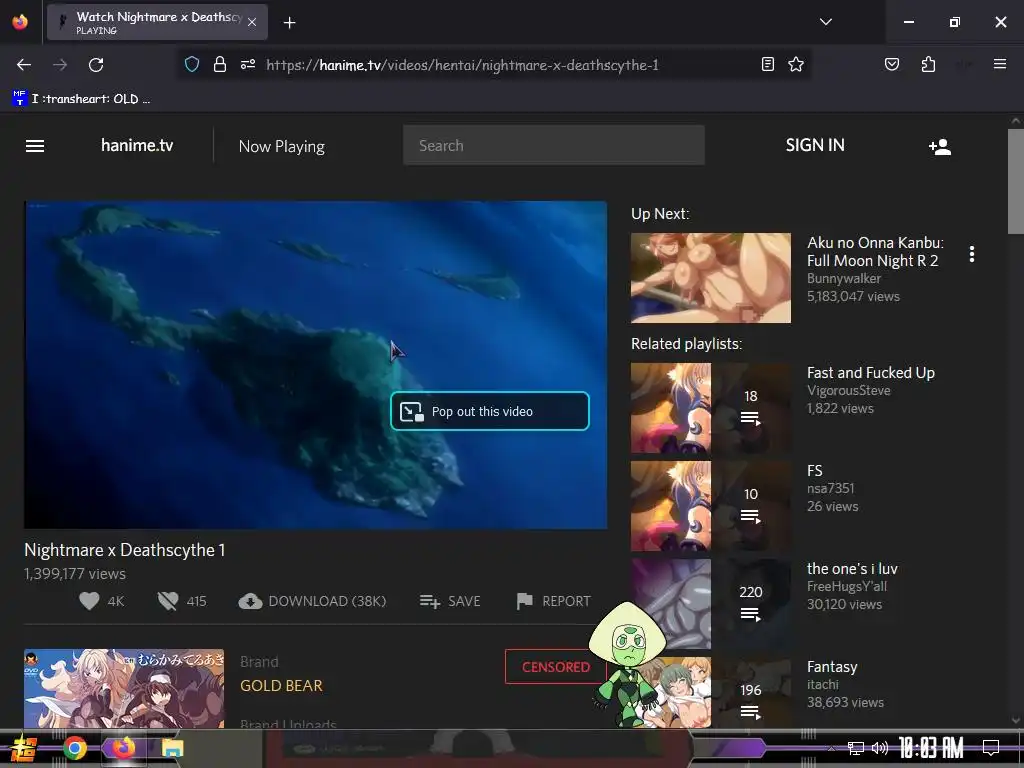Close the Watch Nightmare x Deathscythe tab
Screen dimensions: 1024x768
click(x=252, y=22)
